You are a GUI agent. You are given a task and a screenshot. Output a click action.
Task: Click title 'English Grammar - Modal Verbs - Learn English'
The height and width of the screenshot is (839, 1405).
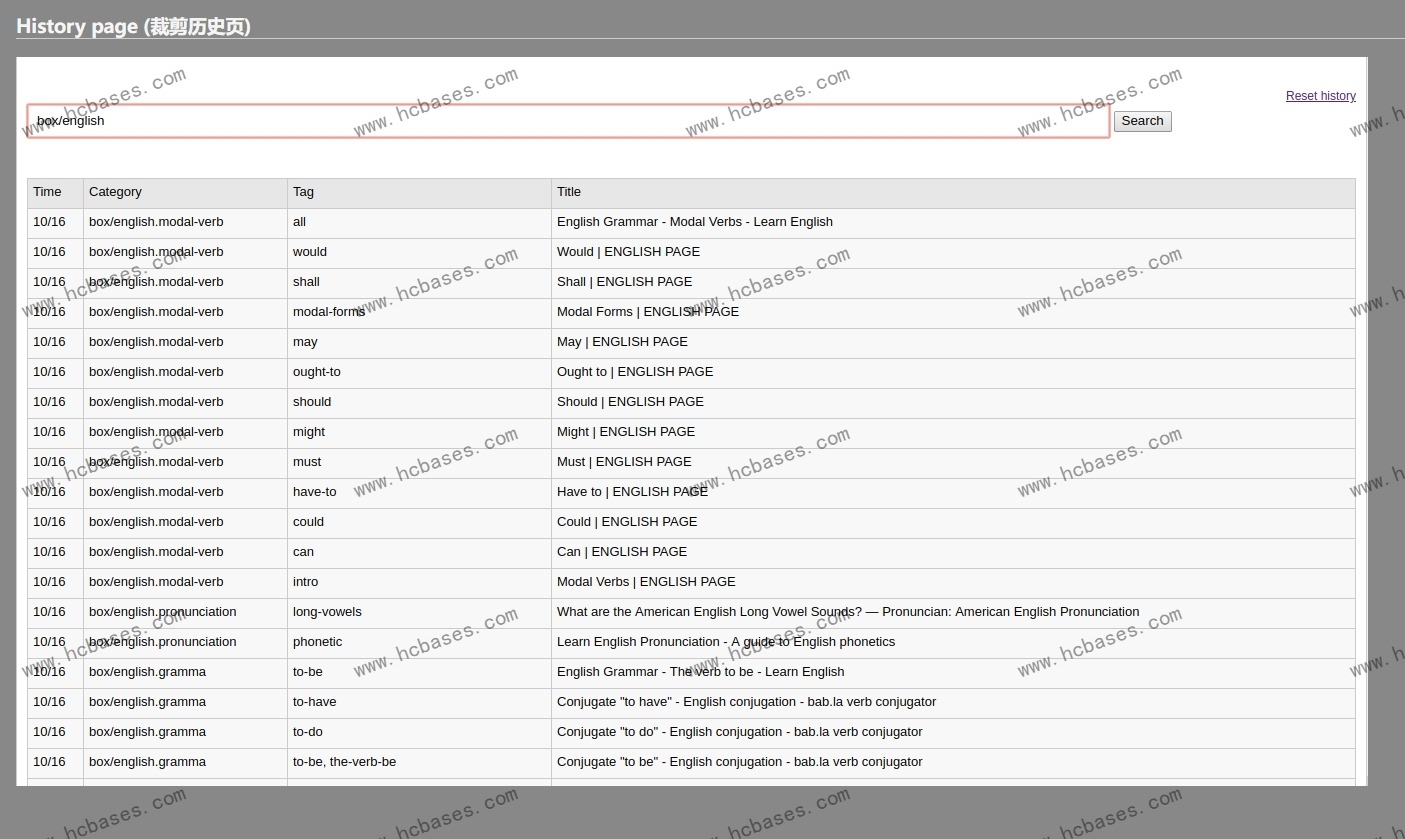tap(695, 222)
